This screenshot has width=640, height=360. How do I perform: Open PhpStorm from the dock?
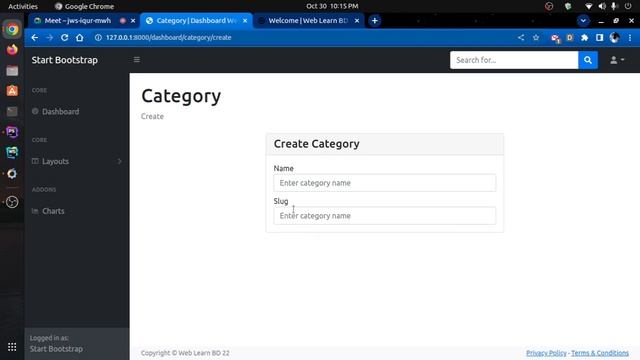click(12, 132)
